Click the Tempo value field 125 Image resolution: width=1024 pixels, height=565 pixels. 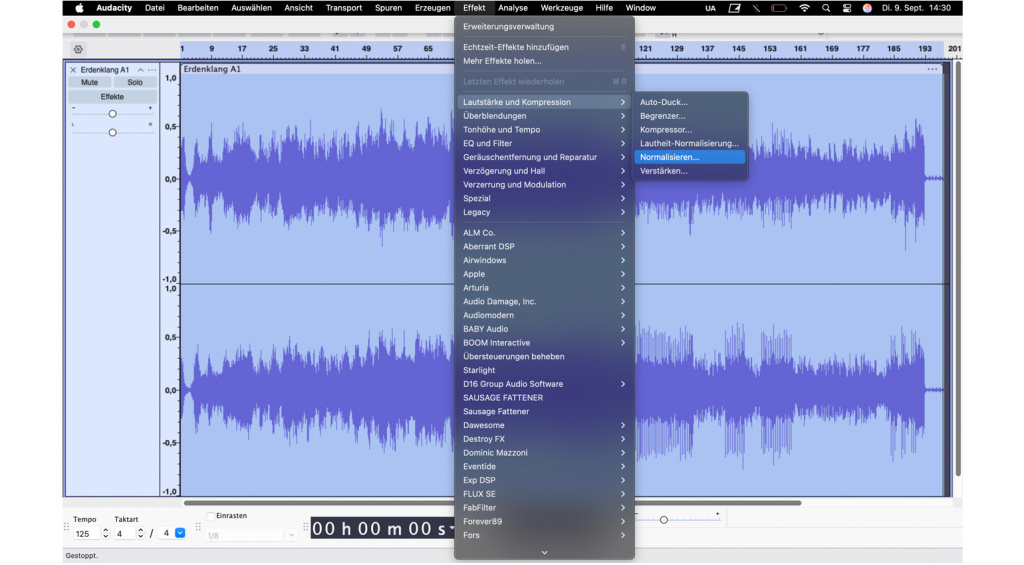[86, 534]
